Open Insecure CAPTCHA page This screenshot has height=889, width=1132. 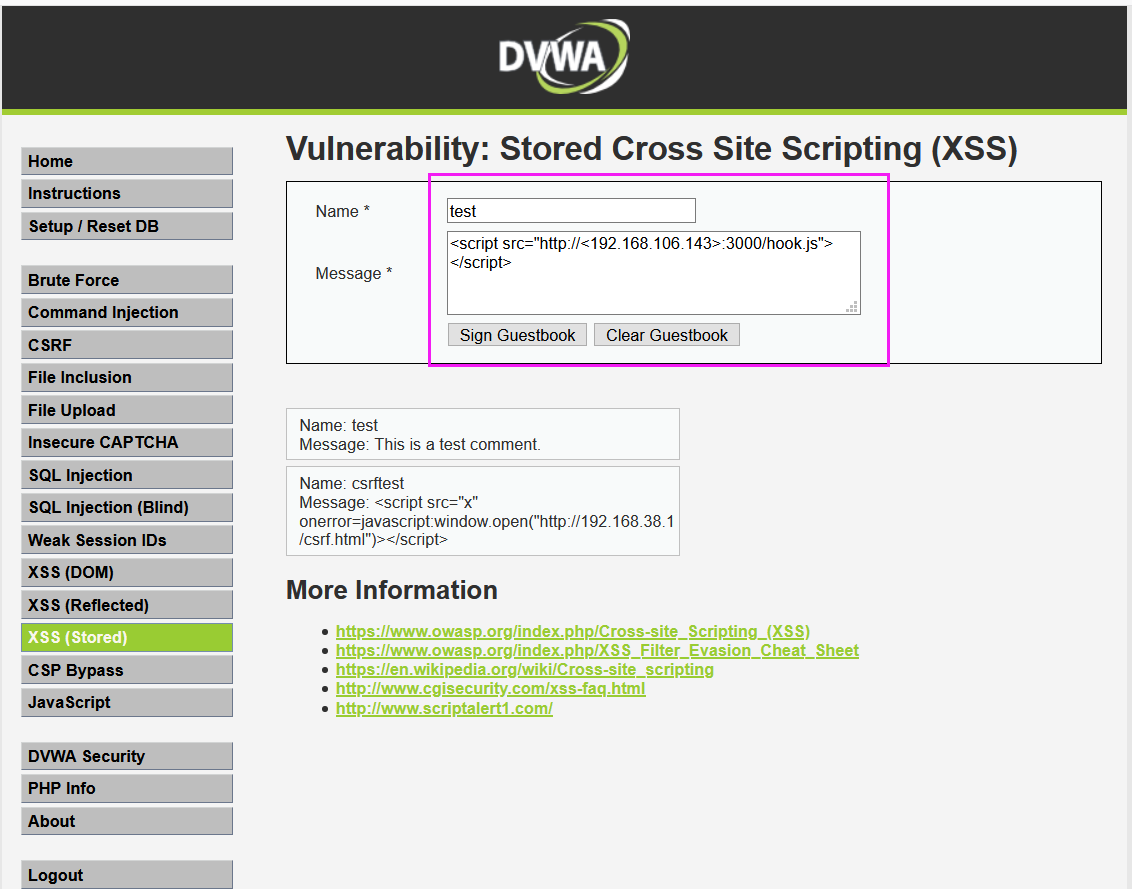click(127, 443)
